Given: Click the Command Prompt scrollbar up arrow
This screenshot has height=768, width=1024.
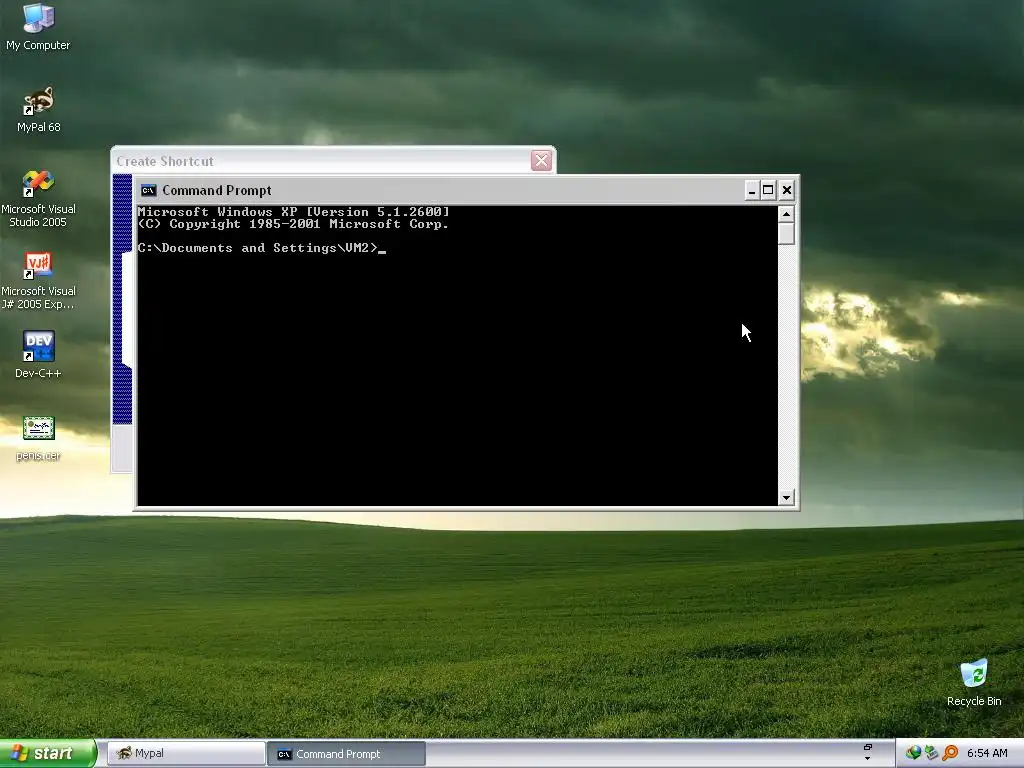Looking at the screenshot, I should tap(786, 214).
